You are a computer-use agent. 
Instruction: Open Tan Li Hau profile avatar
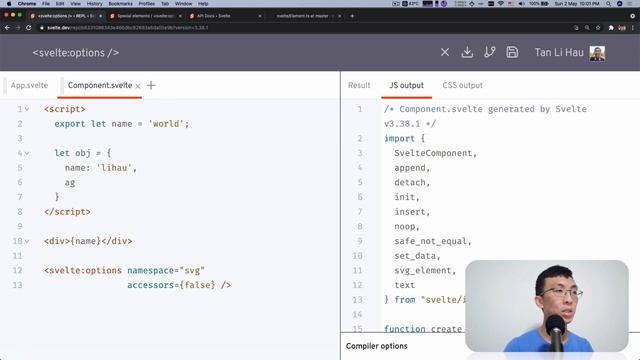(x=597, y=53)
